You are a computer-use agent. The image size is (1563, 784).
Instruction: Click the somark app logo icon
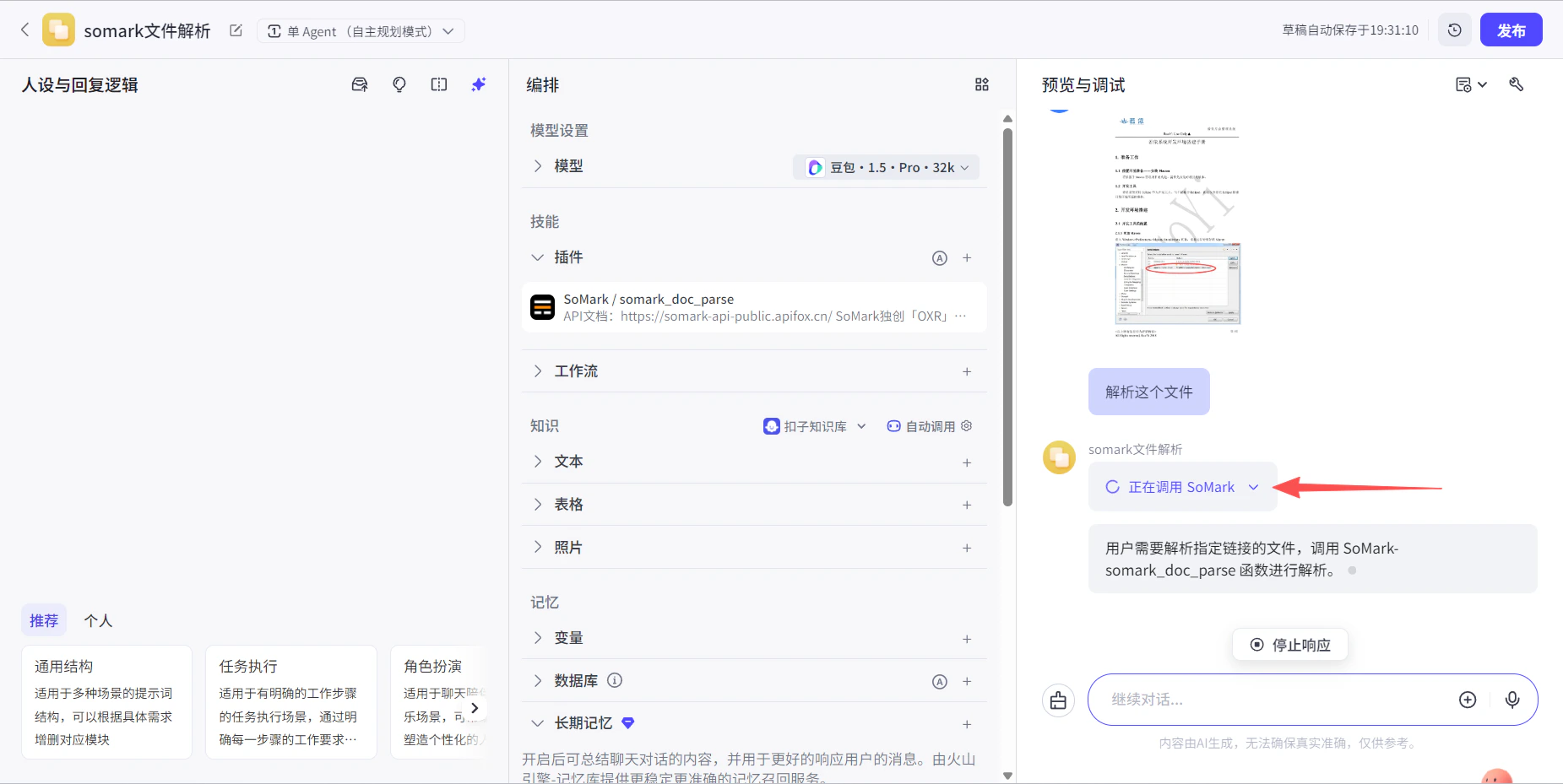click(58, 30)
